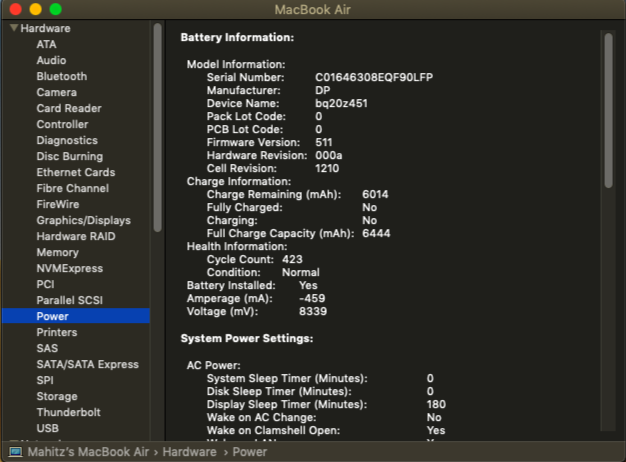Click the System Power Settings heading
This screenshot has width=626, height=462.
pyautogui.click(x=247, y=338)
